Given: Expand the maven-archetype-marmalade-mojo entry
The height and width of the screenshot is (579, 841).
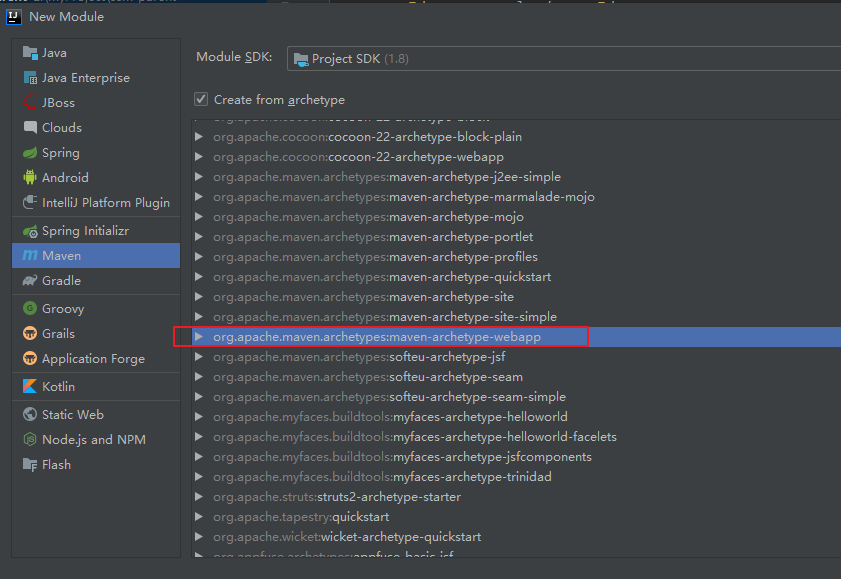Looking at the screenshot, I should [x=199, y=197].
